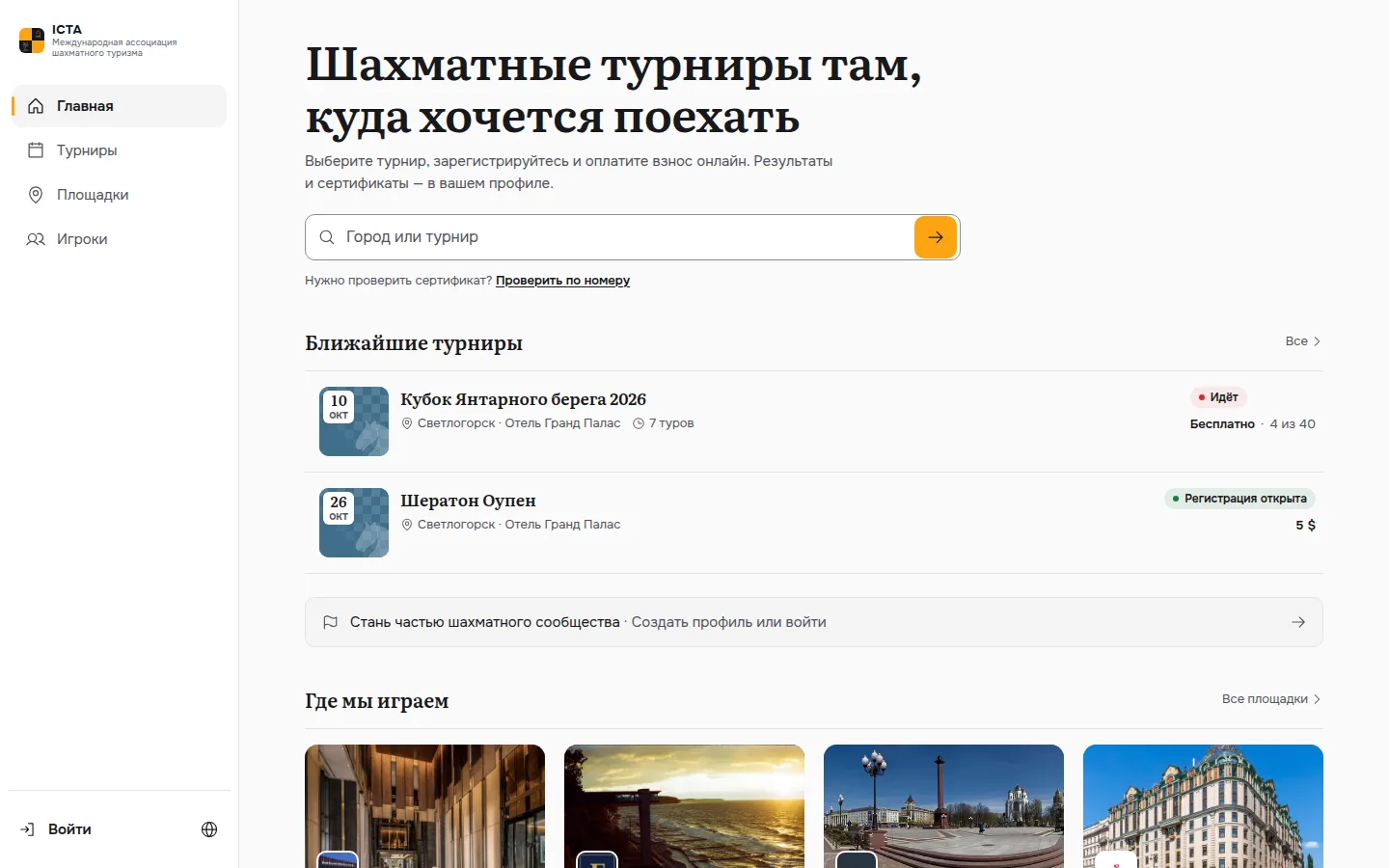
Task: Click the Идёт status badge
Action: point(1218,397)
